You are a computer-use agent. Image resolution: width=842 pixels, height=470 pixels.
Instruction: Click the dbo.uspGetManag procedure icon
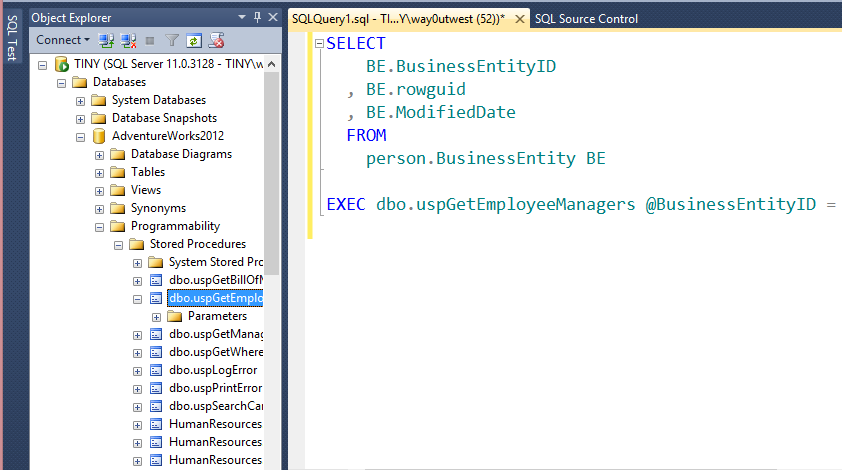pos(156,334)
